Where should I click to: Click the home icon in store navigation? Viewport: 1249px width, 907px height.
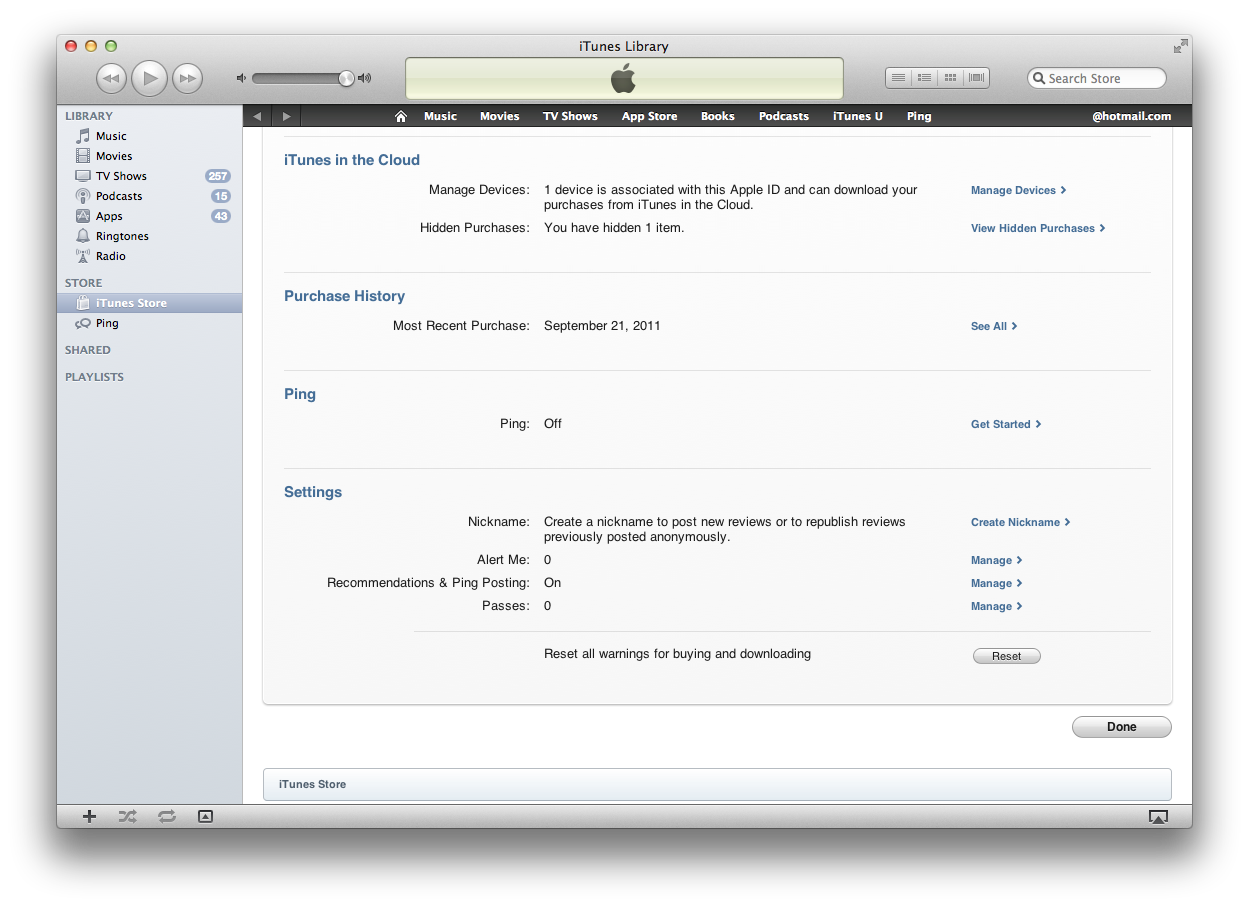[x=401, y=116]
